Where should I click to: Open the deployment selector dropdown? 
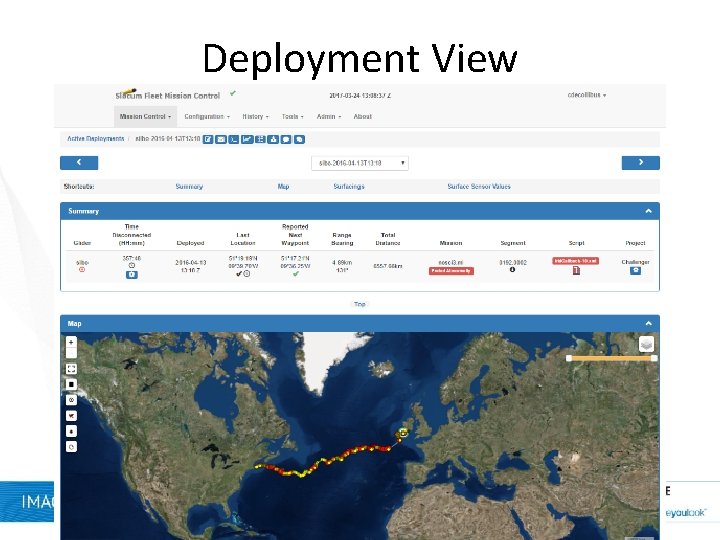coord(360,163)
